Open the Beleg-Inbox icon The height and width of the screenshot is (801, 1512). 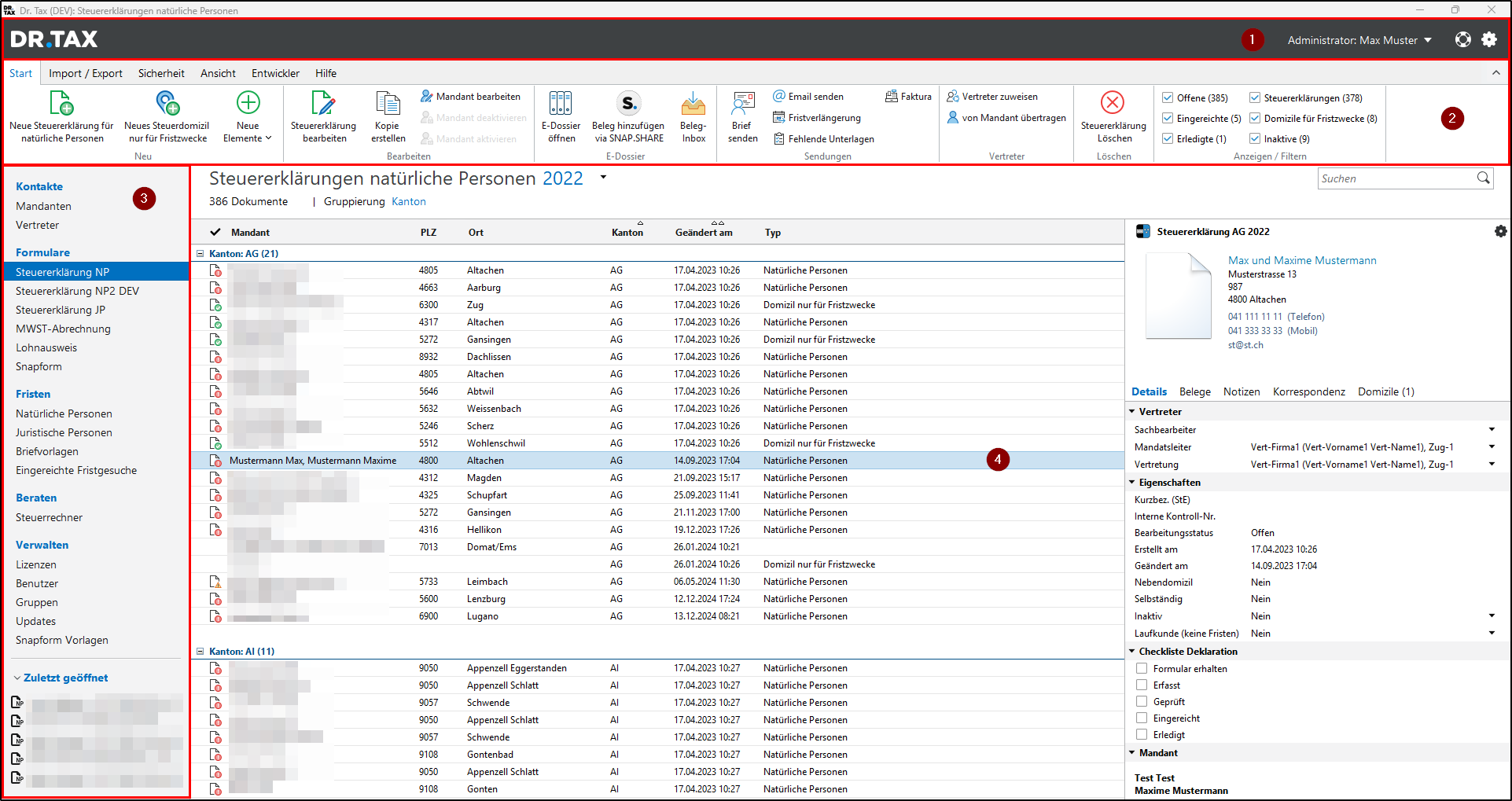point(693,103)
